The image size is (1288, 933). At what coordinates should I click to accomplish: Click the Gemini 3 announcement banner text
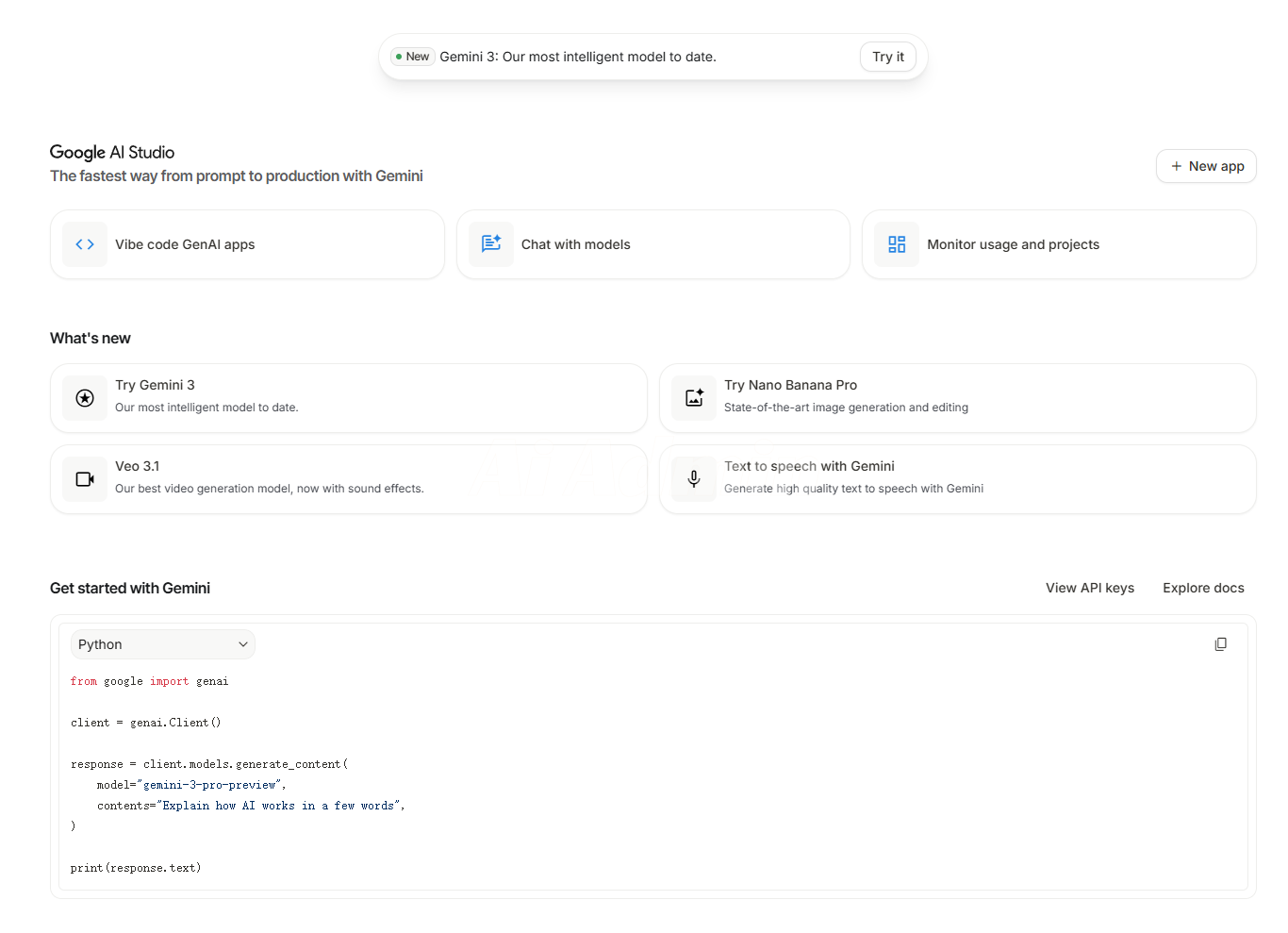(x=577, y=57)
